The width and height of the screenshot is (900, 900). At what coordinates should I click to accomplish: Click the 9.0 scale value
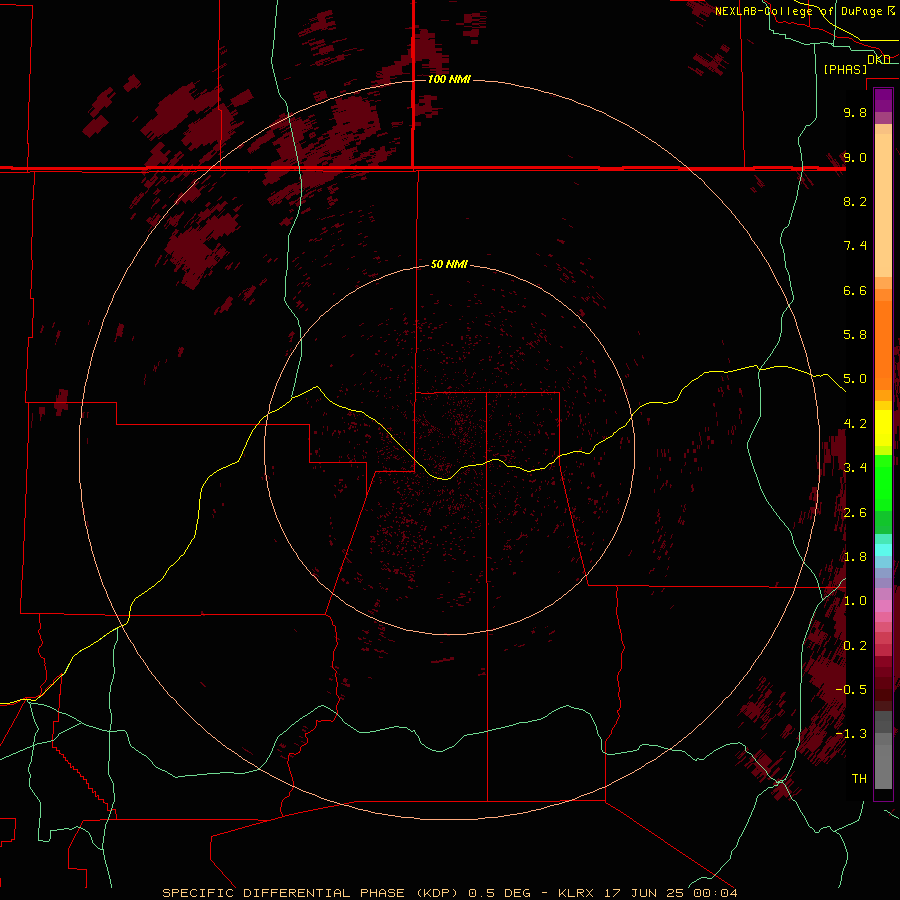pos(855,157)
